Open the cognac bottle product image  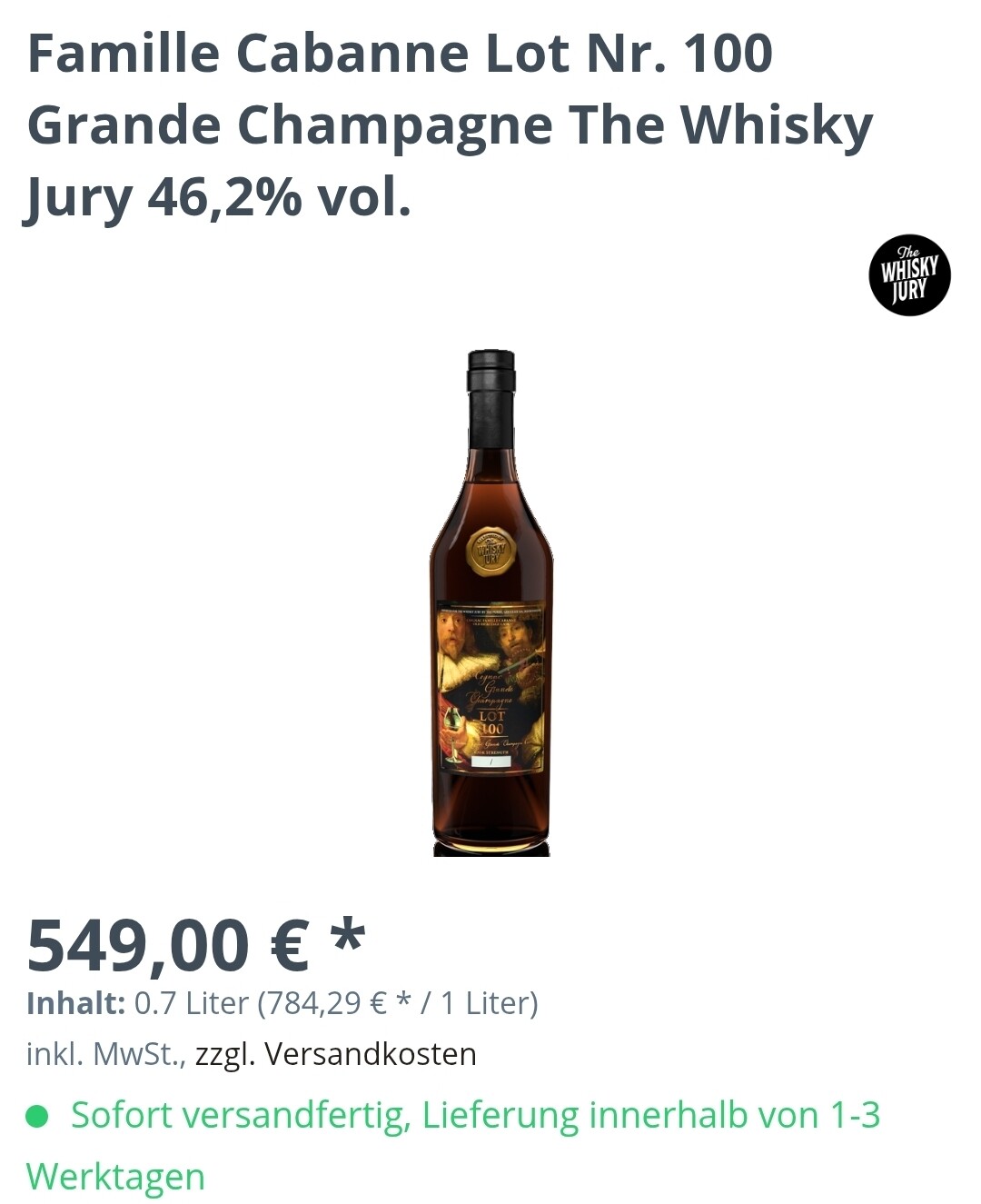491,602
